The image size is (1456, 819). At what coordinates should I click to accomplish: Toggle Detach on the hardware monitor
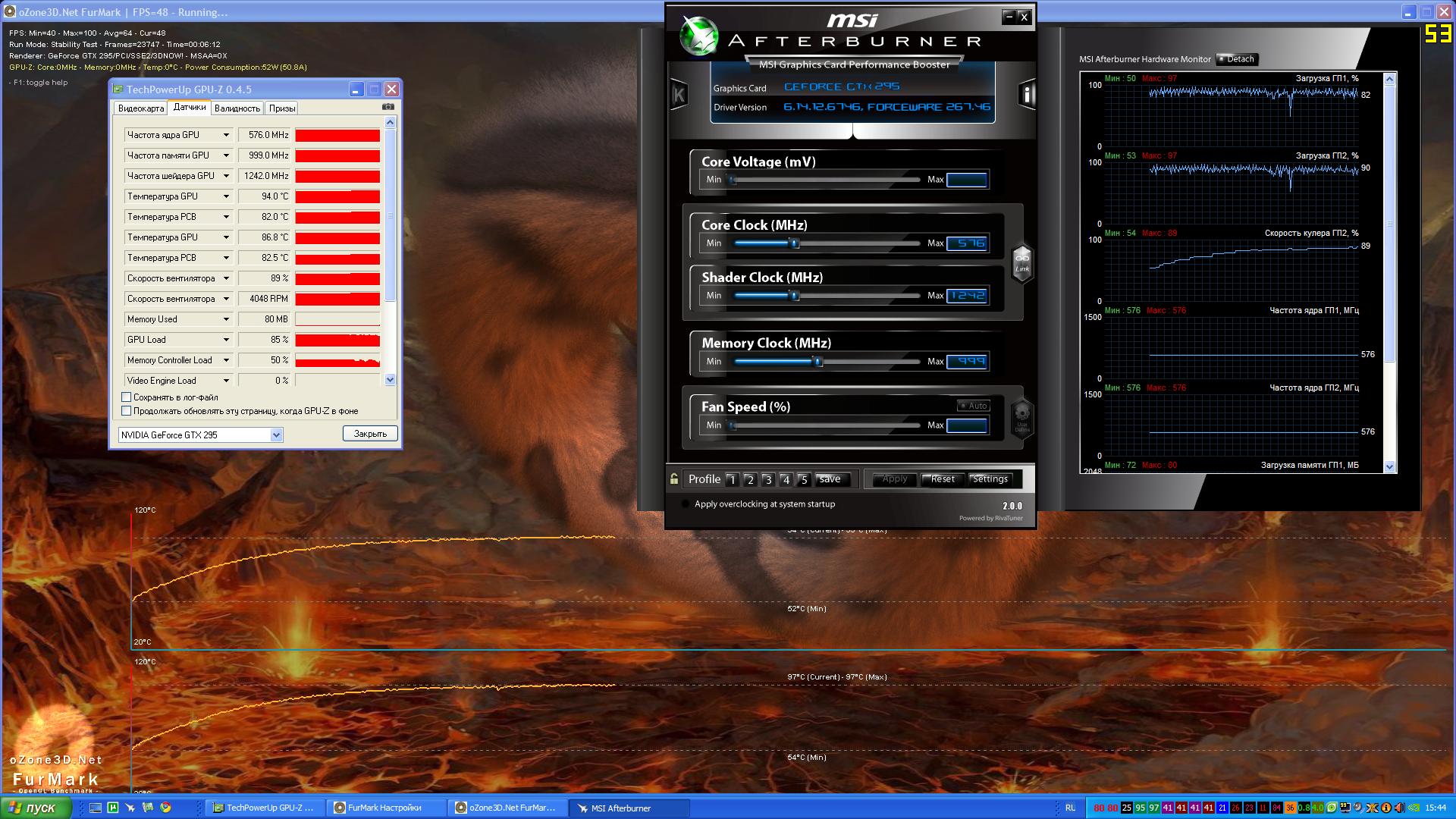[x=1237, y=59]
